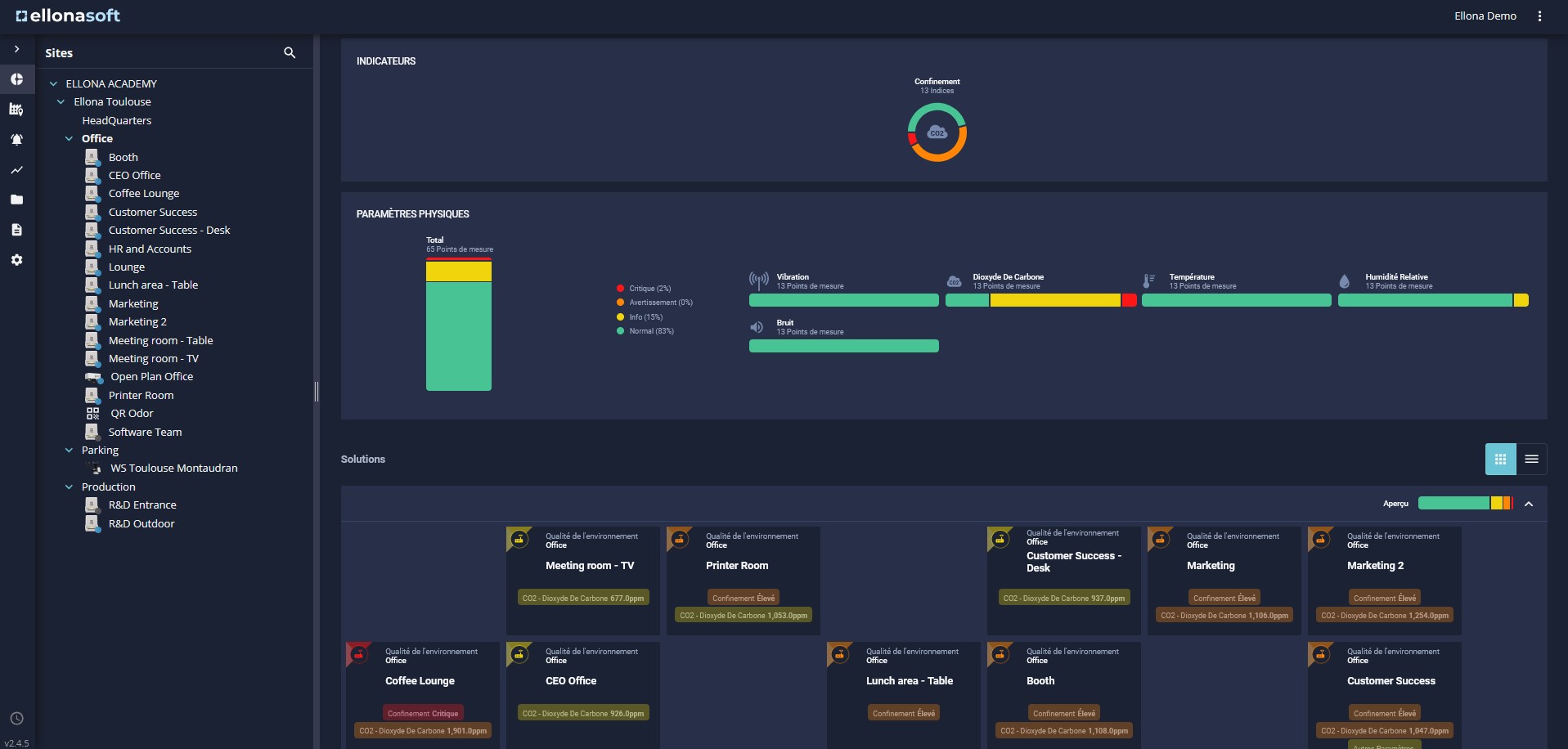Click the v2.4.5 version label

click(x=16, y=743)
